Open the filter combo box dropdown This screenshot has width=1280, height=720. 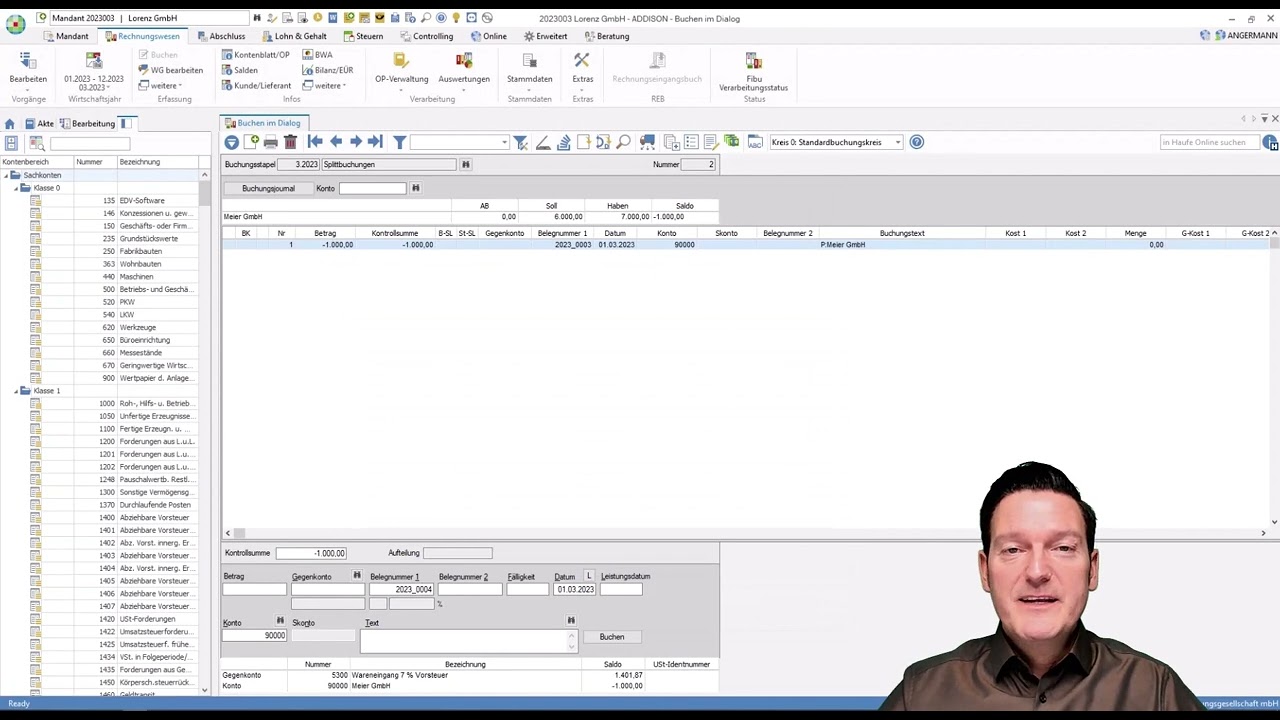tap(504, 142)
